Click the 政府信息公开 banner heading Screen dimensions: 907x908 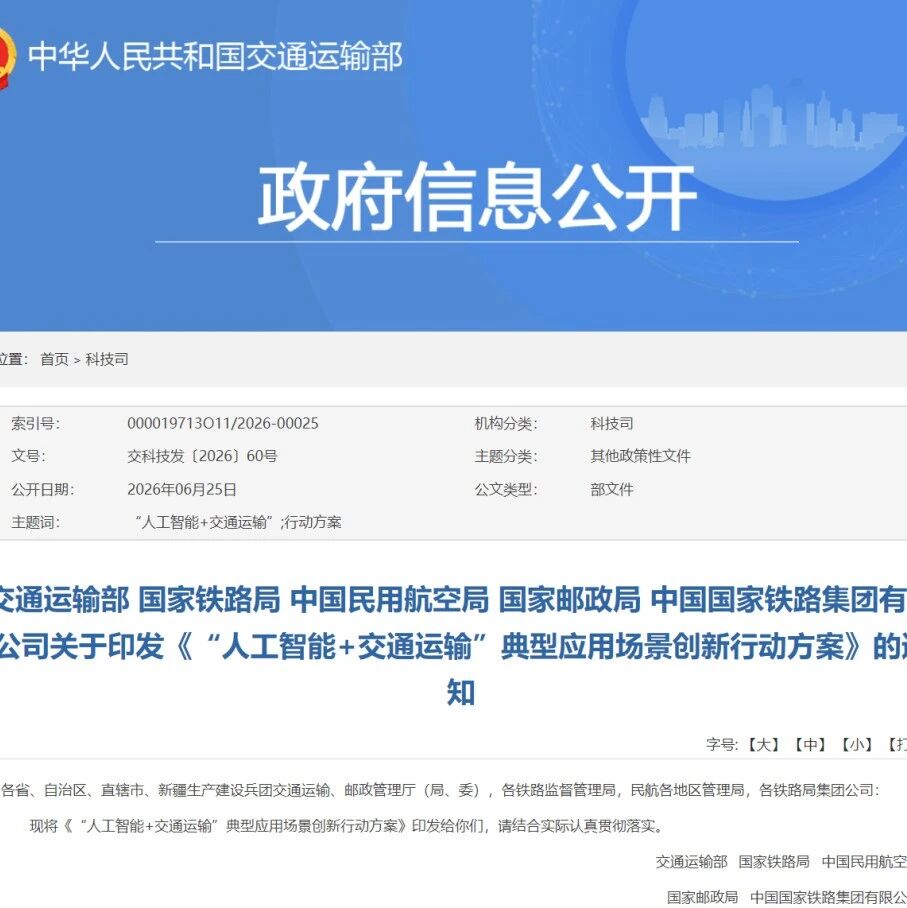pyautogui.click(x=477, y=196)
